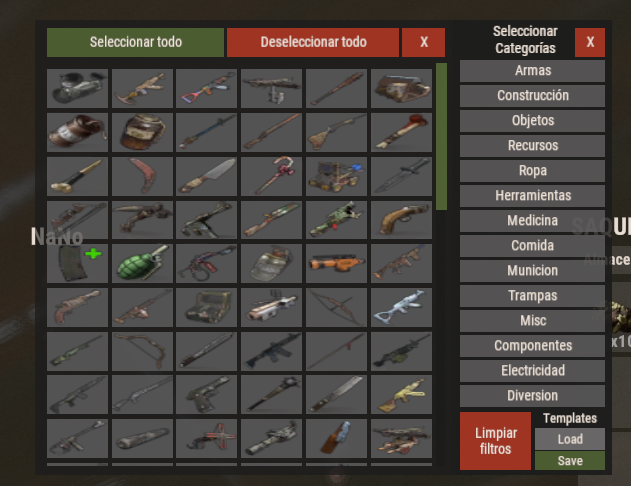631x486 pixels.
Task: Open the Armas category filter
Action: (x=532, y=71)
